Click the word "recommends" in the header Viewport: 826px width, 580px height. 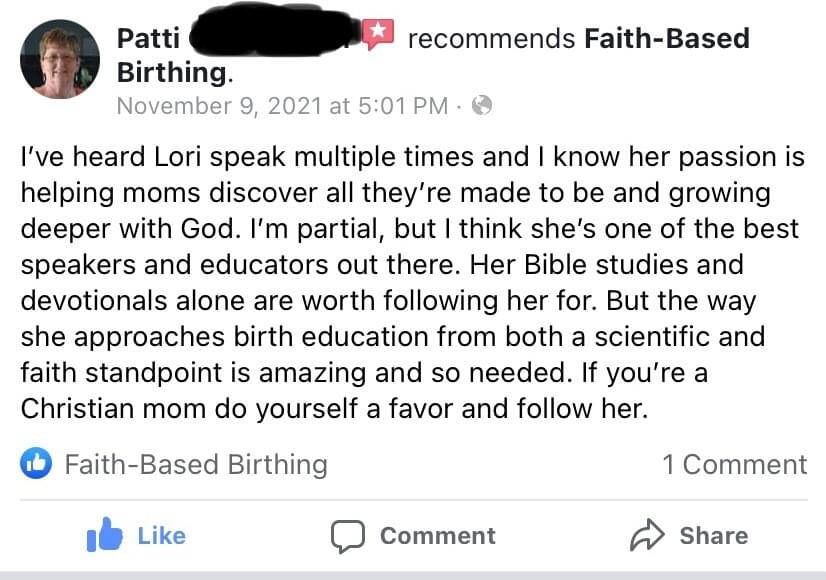(x=491, y=39)
